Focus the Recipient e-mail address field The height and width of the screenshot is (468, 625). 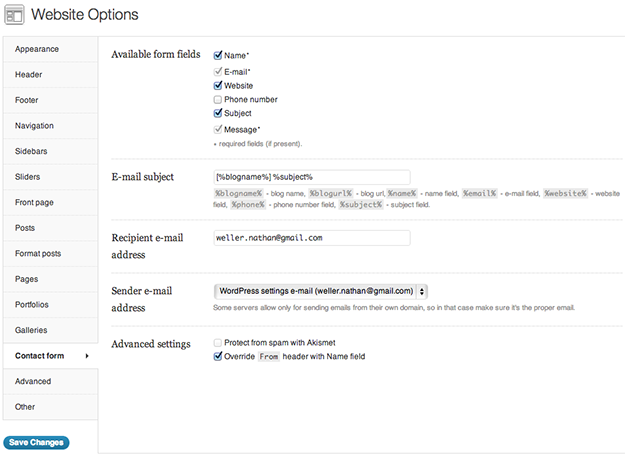click(311, 238)
